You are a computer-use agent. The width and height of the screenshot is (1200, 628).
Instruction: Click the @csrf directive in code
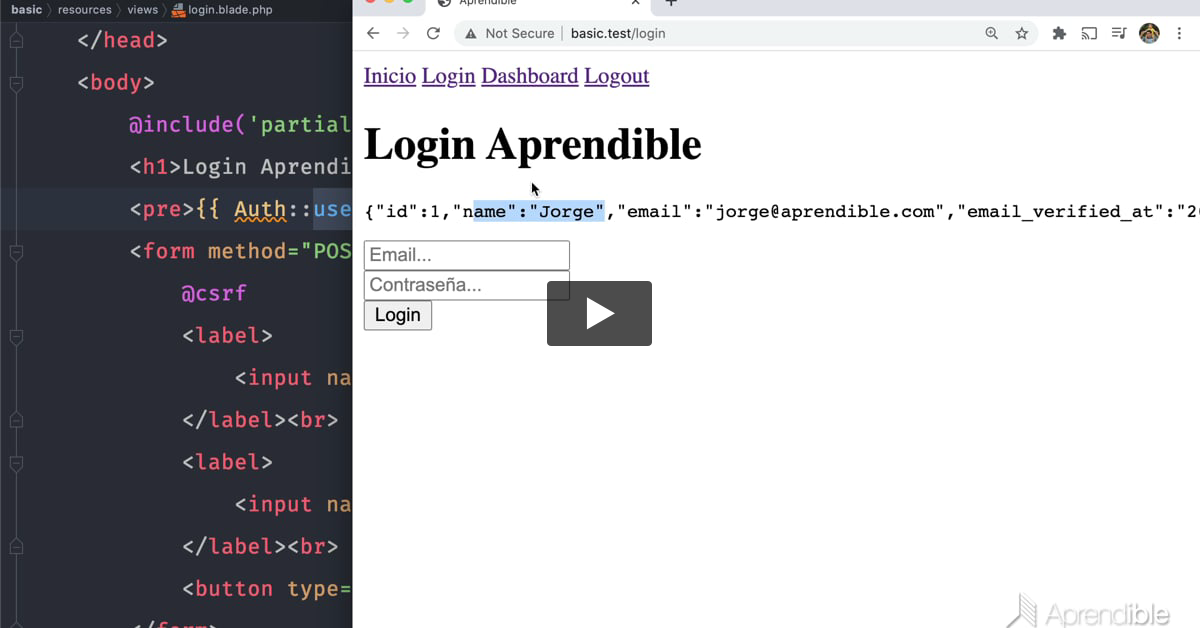tap(214, 293)
